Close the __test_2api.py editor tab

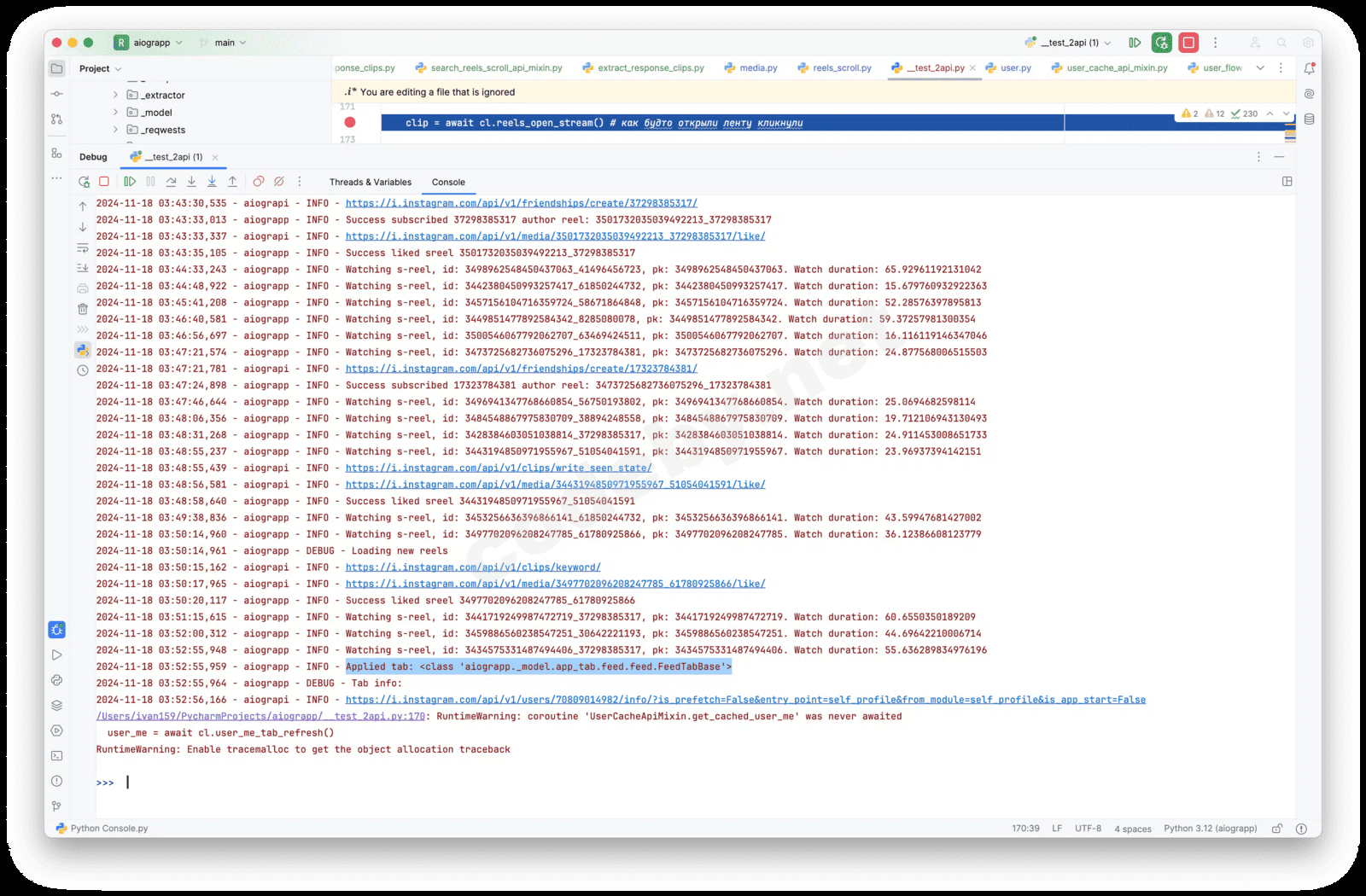[x=972, y=68]
